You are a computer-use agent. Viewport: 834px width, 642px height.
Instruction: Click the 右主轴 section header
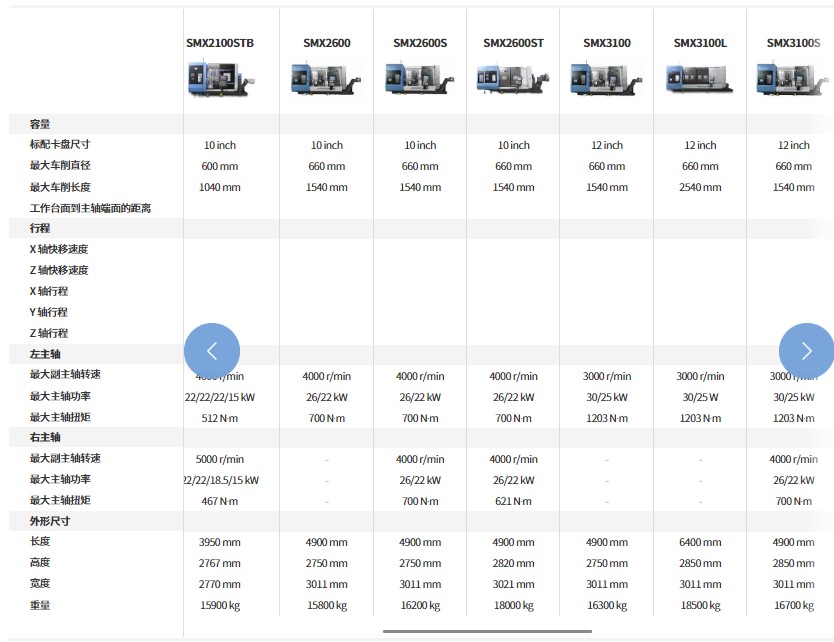pyautogui.click(x=45, y=437)
